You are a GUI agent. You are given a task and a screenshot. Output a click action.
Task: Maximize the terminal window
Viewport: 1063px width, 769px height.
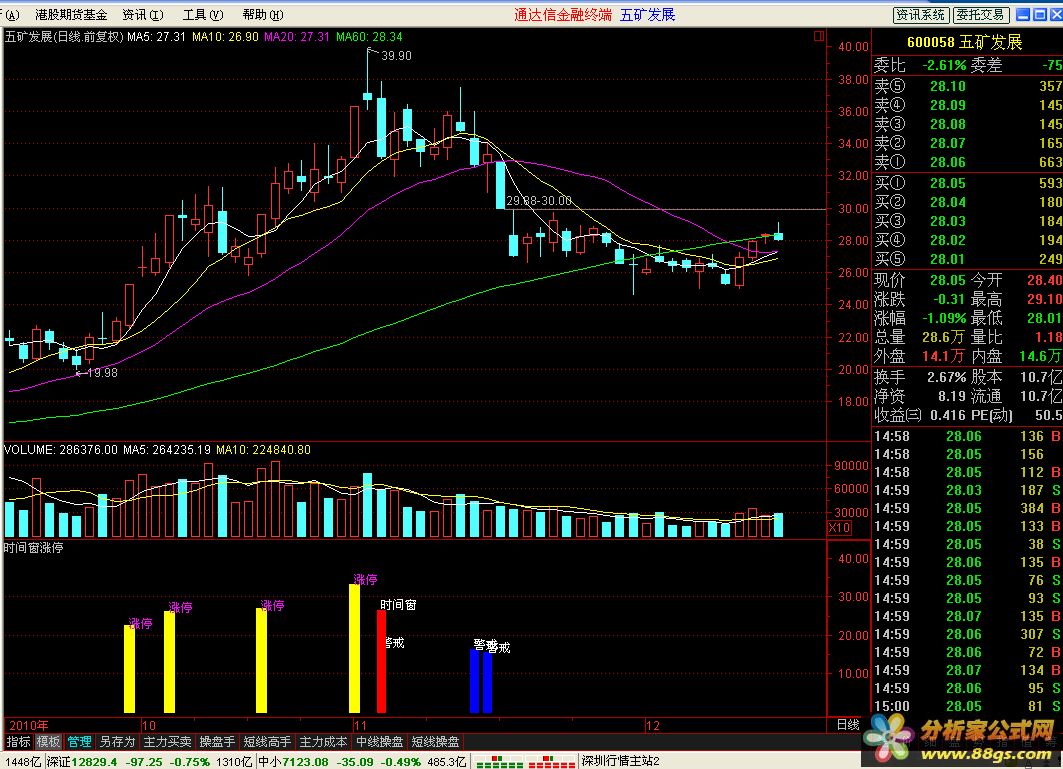coord(1039,14)
